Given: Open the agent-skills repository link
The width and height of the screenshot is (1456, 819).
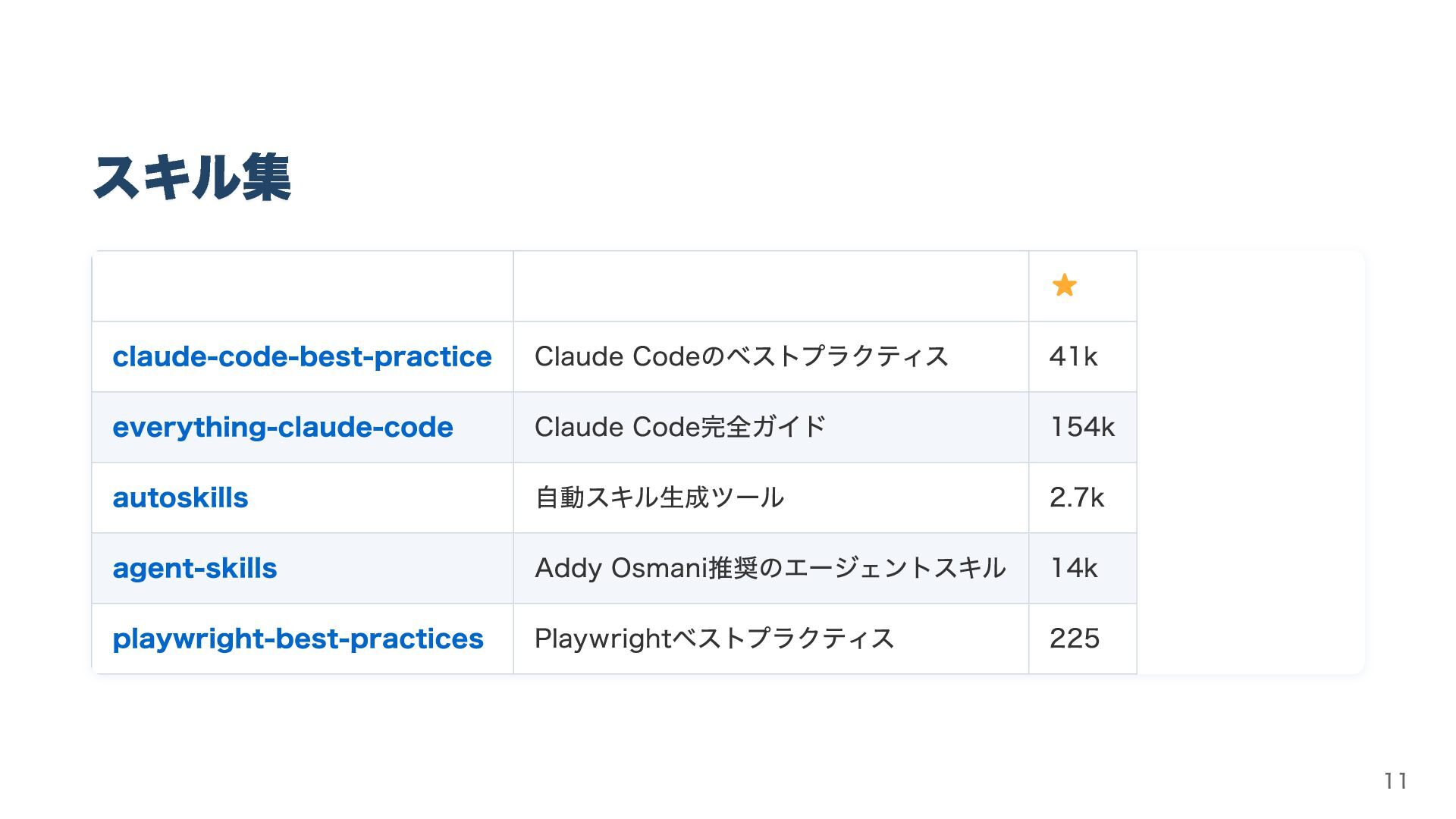Looking at the screenshot, I should [195, 568].
